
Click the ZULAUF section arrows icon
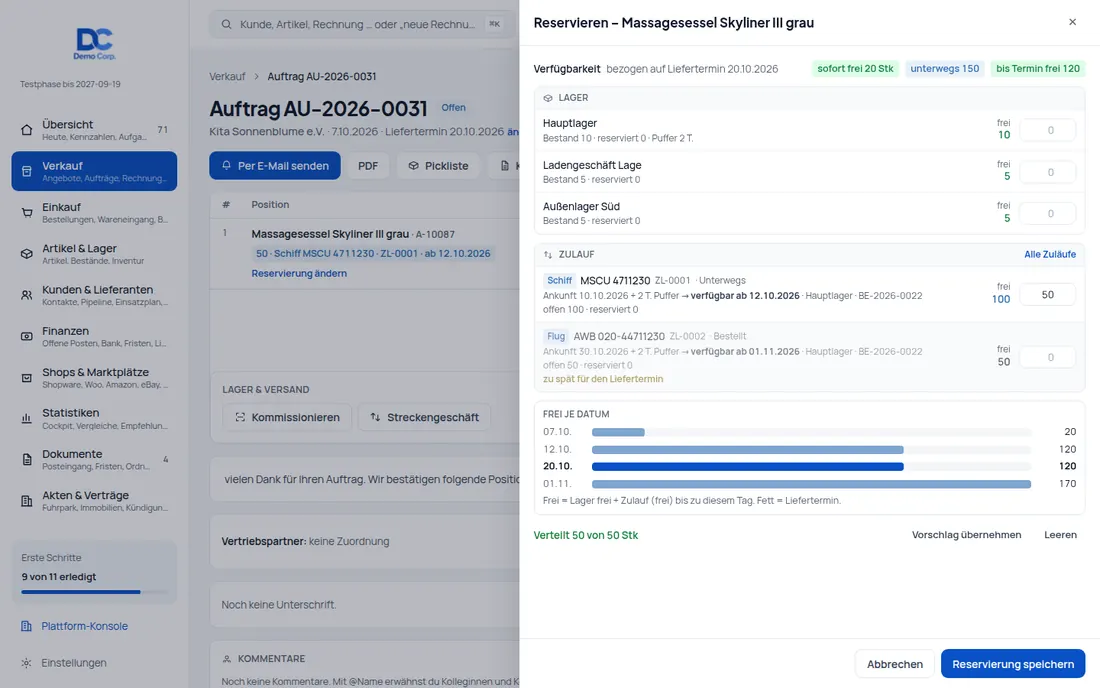click(x=548, y=255)
